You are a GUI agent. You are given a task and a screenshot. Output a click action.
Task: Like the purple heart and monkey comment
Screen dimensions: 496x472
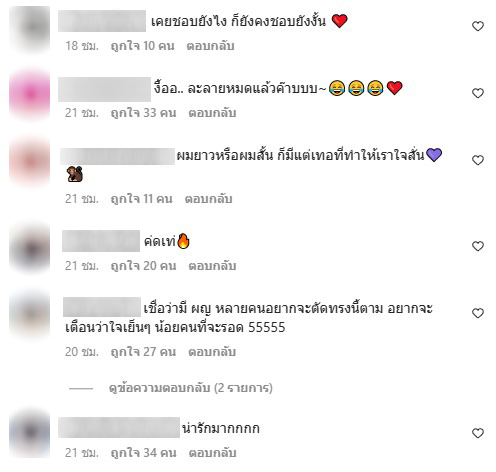[478, 160]
